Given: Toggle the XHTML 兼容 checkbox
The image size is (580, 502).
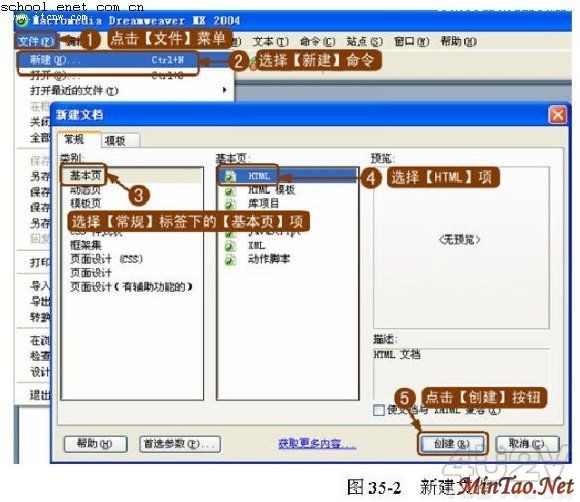Looking at the screenshot, I should 379,410.
